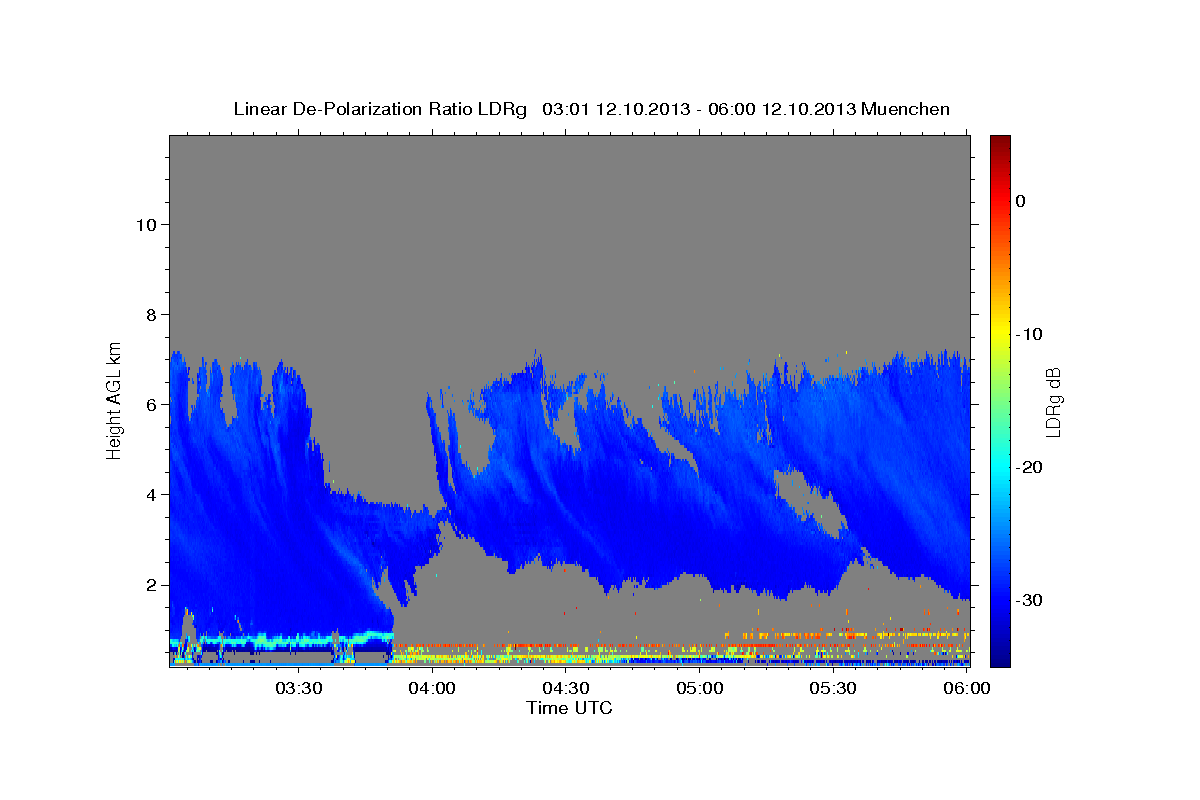The height and width of the screenshot is (800, 1200).
Task: Click the LDRg dB colorbar title
Action: pyautogui.click(x=1054, y=402)
